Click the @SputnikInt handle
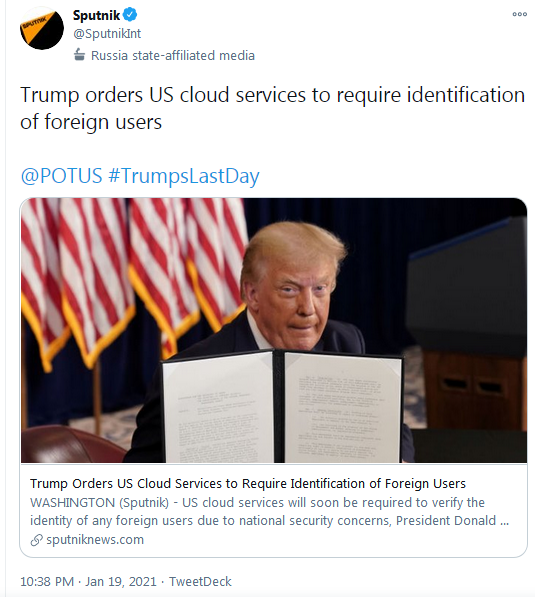The height and width of the screenshot is (597, 535). pyautogui.click(x=107, y=34)
